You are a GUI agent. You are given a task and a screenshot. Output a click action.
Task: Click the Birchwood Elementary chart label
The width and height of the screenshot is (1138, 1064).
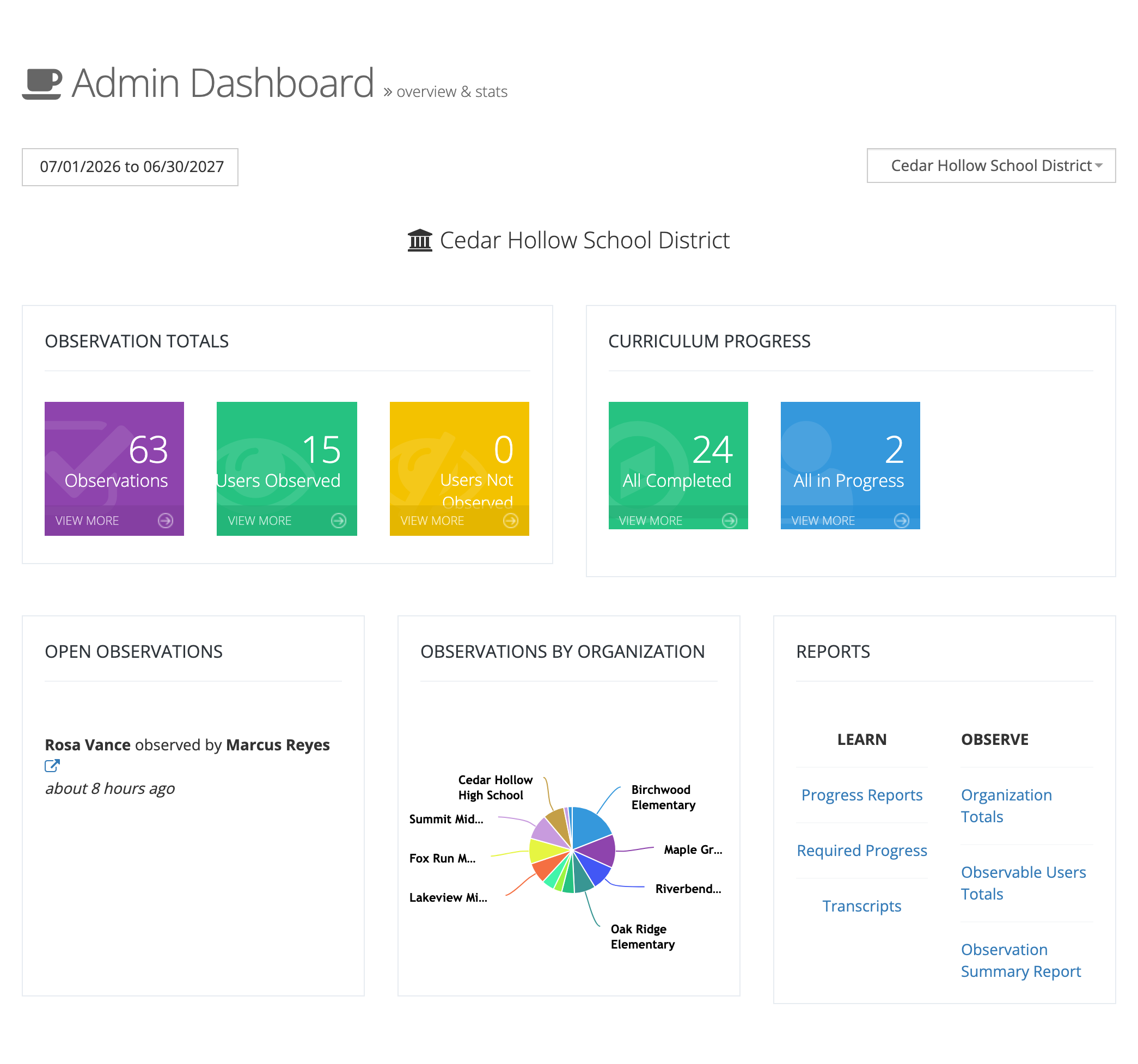tap(663, 798)
